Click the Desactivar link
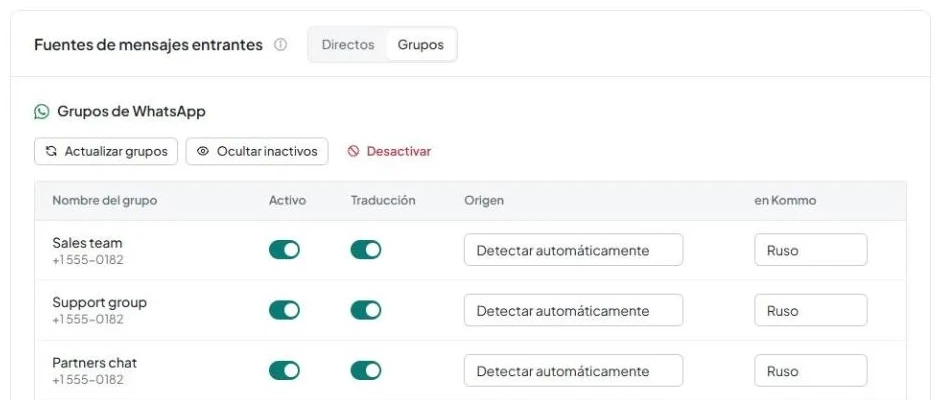 click(x=389, y=151)
